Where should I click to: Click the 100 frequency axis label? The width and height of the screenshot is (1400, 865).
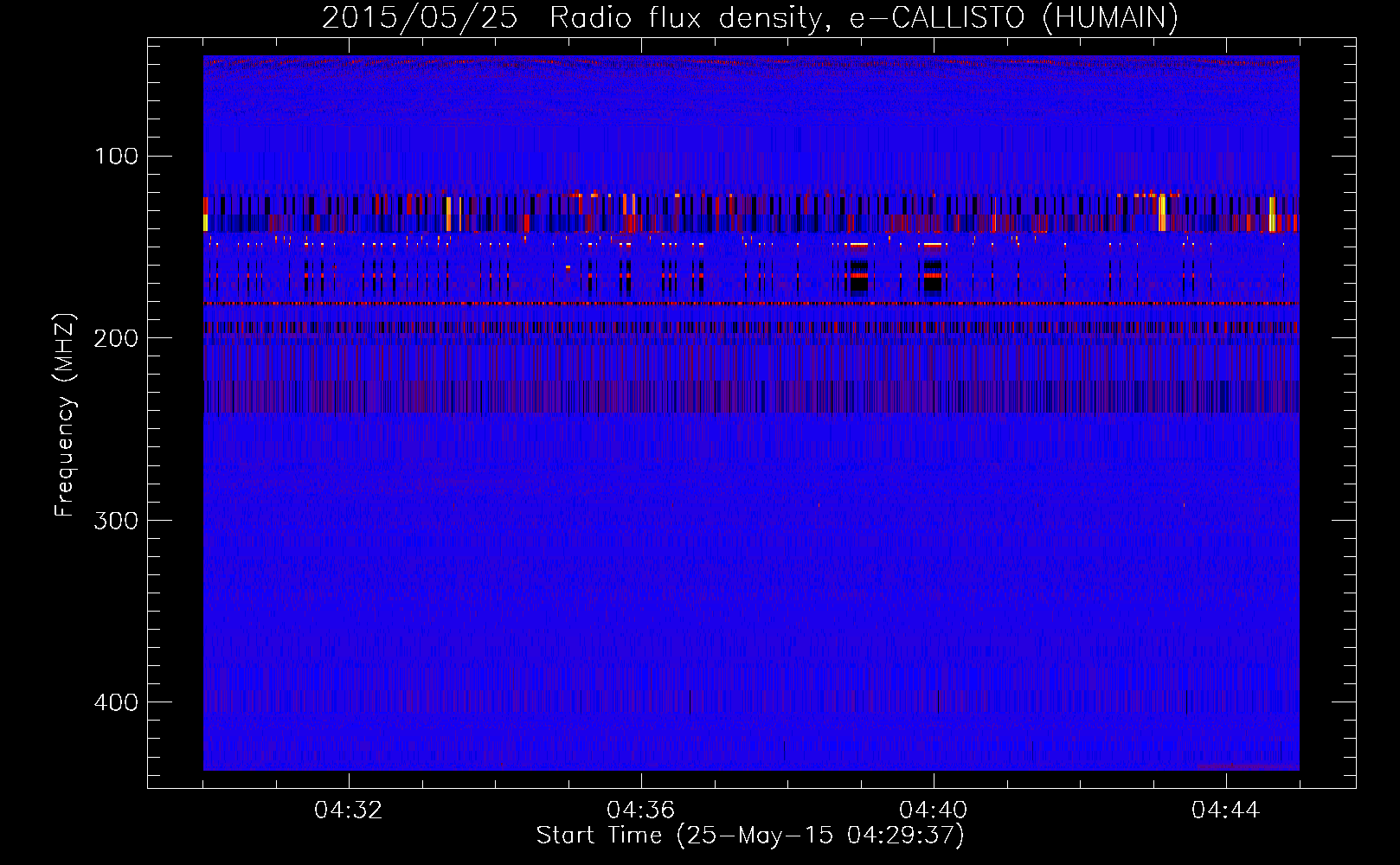pos(117,157)
